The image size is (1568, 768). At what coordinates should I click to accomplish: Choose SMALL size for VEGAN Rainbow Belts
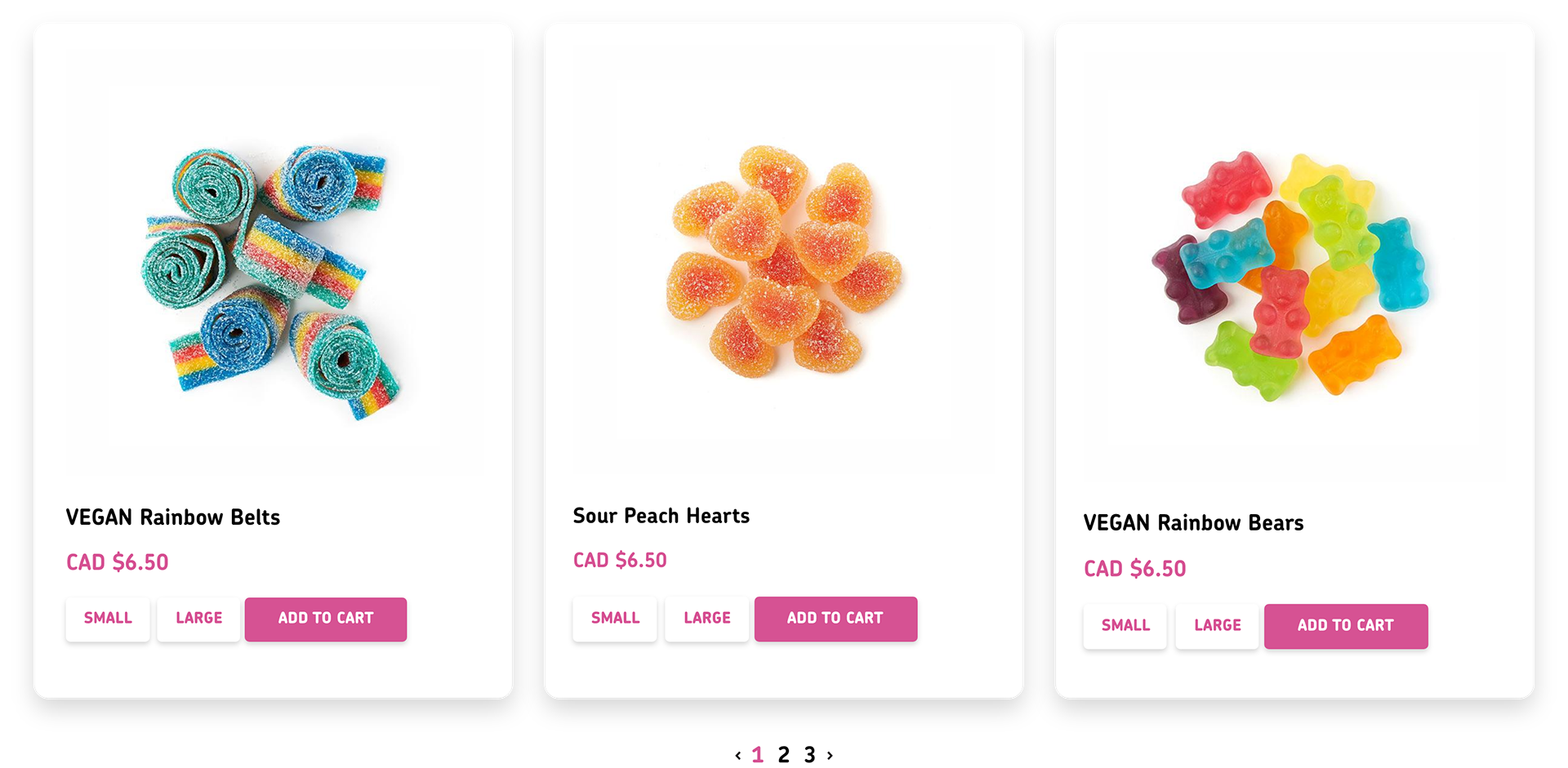point(108,619)
